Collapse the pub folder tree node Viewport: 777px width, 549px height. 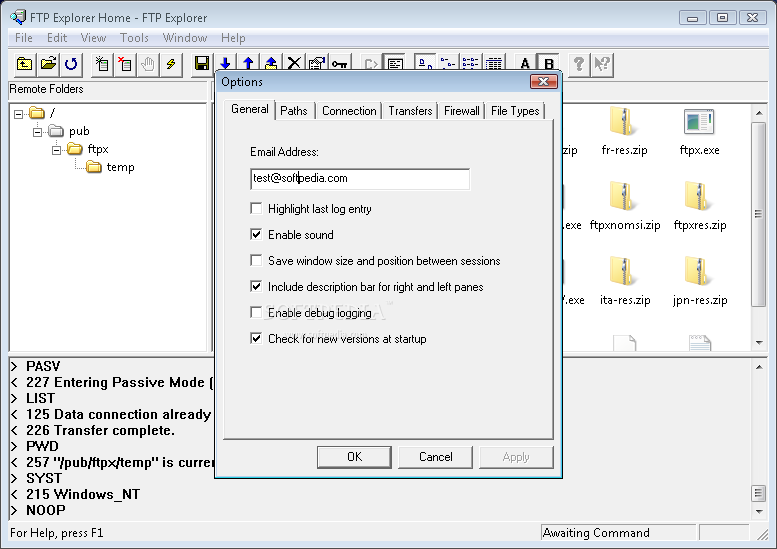click(37, 132)
